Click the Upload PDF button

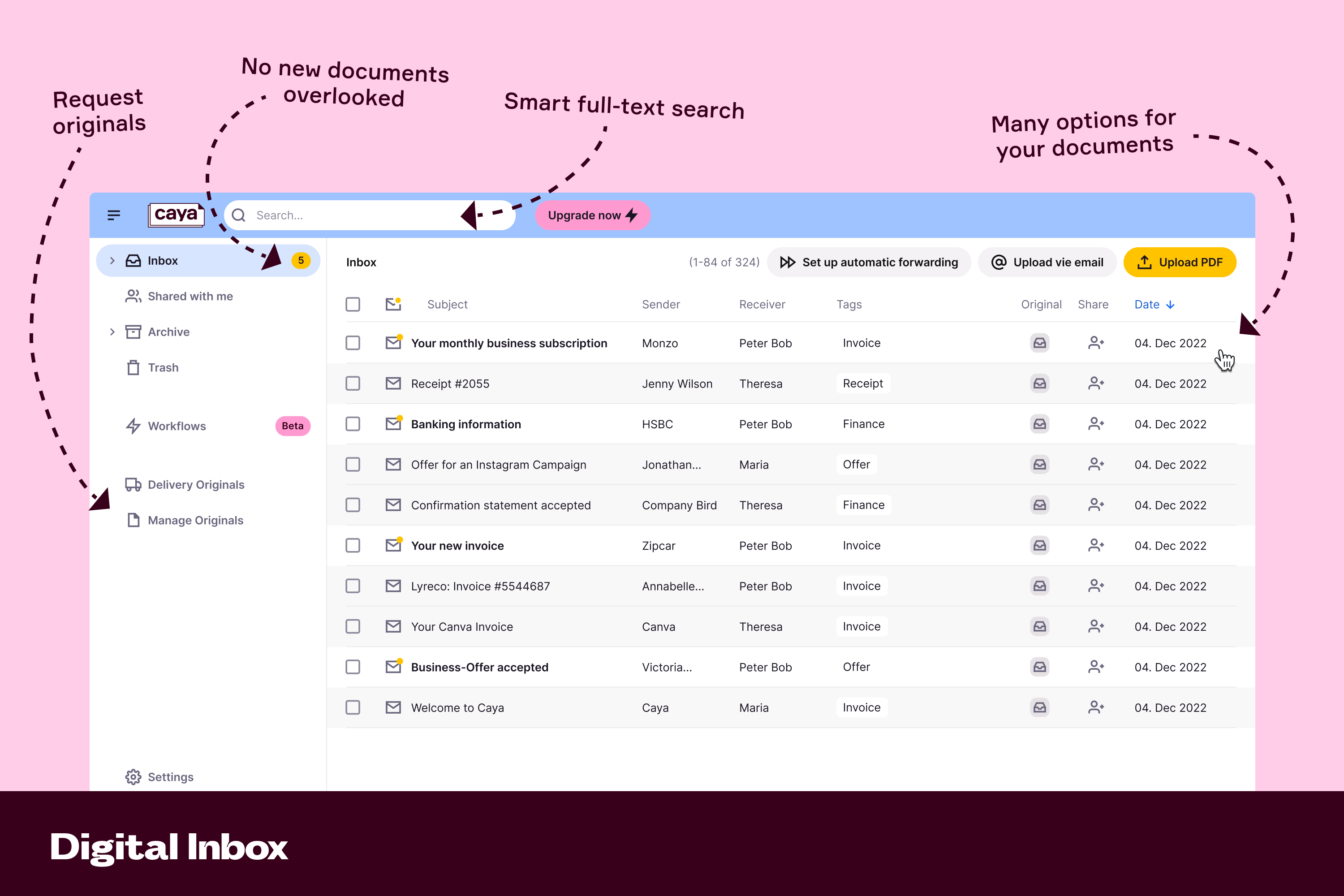[x=1180, y=262]
